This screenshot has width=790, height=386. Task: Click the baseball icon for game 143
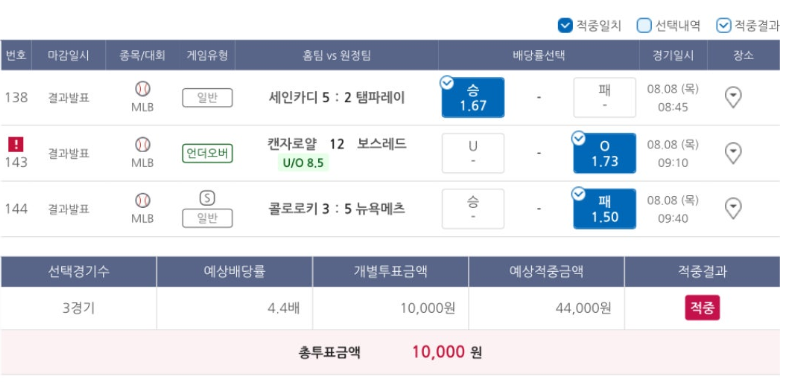(143, 145)
